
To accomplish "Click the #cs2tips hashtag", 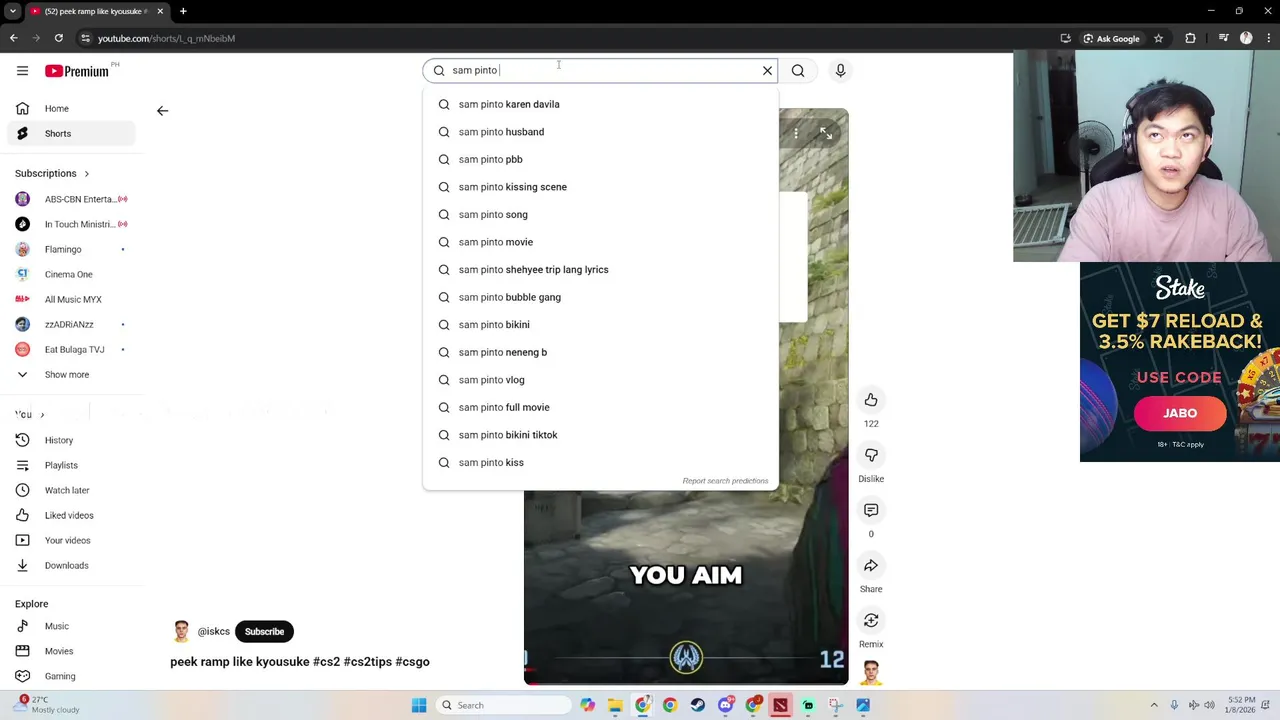I will pyautogui.click(x=367, y=662).
